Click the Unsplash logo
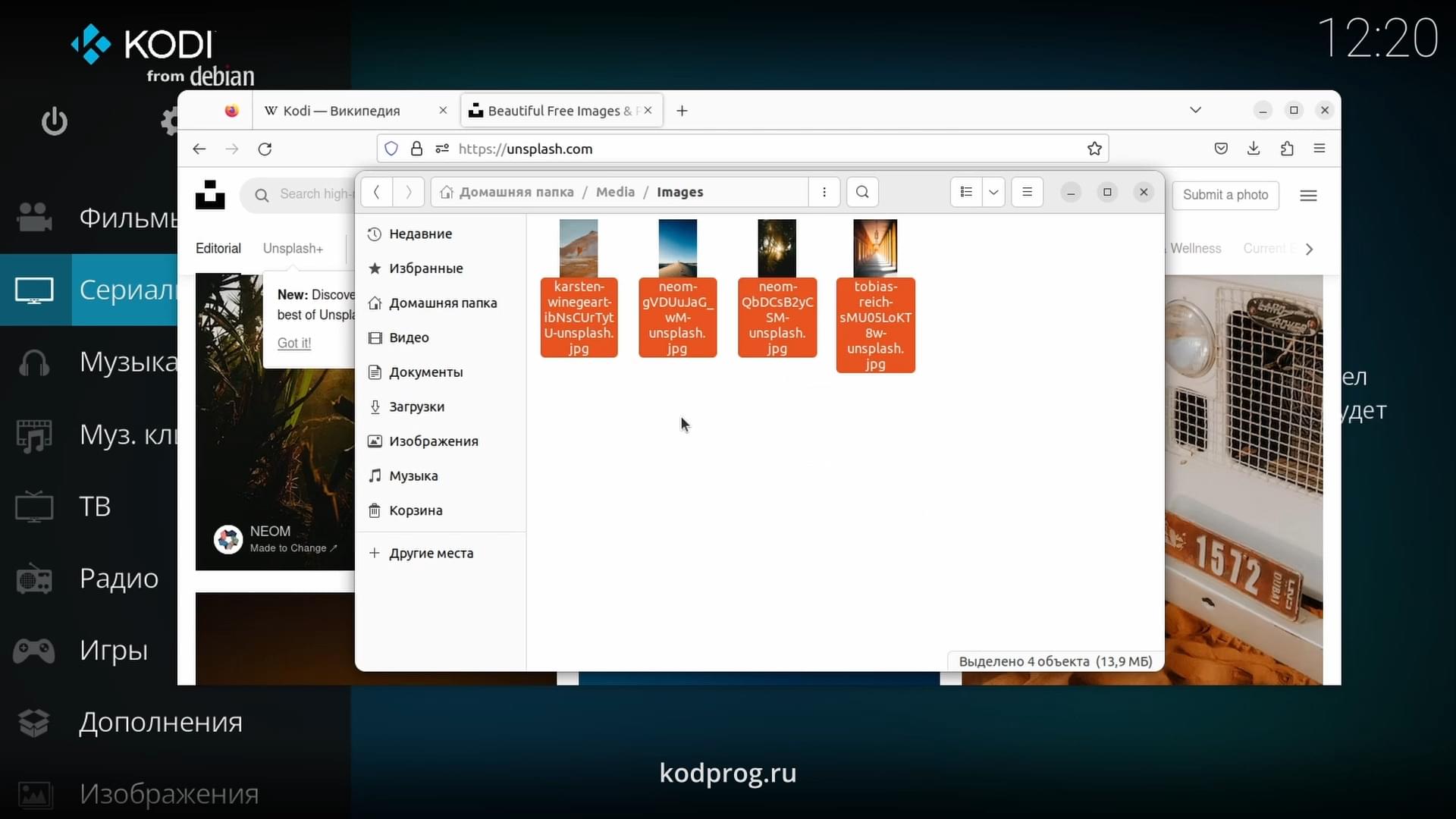This screenshot has height=819, width=1456. 210,195
